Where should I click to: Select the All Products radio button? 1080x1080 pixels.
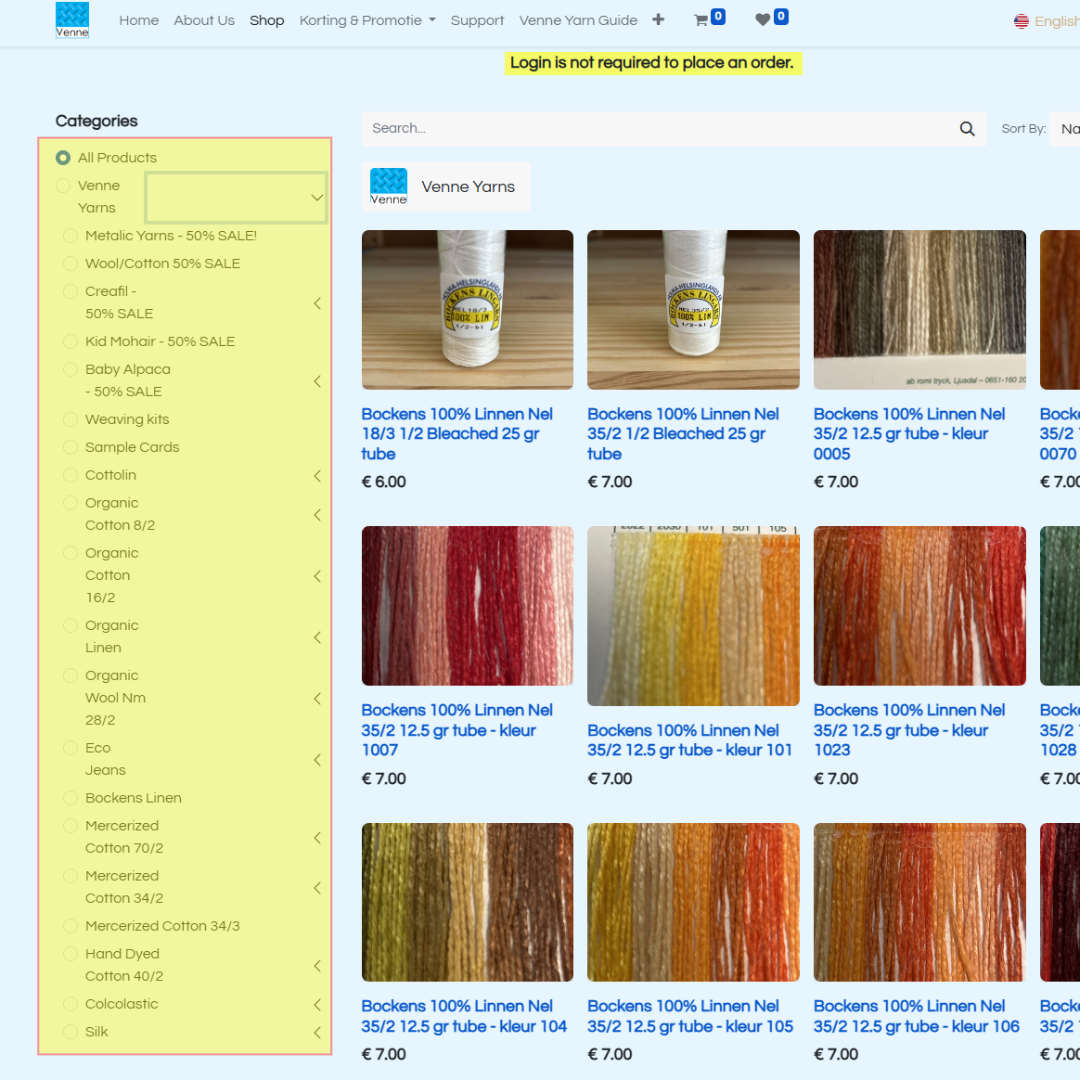tap(63, 158)
